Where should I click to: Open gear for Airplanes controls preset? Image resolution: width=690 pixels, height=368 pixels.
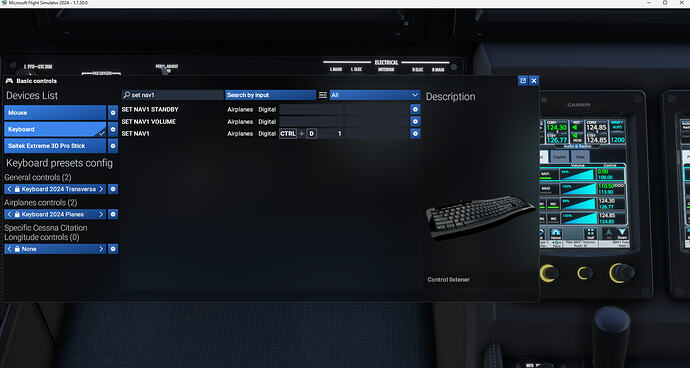[x=113, y=214]
